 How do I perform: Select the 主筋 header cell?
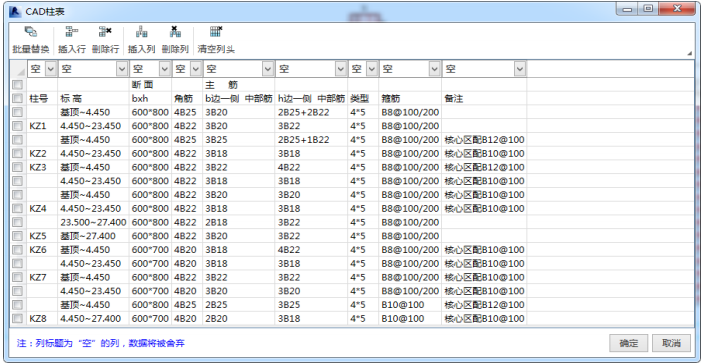(239, 85)
